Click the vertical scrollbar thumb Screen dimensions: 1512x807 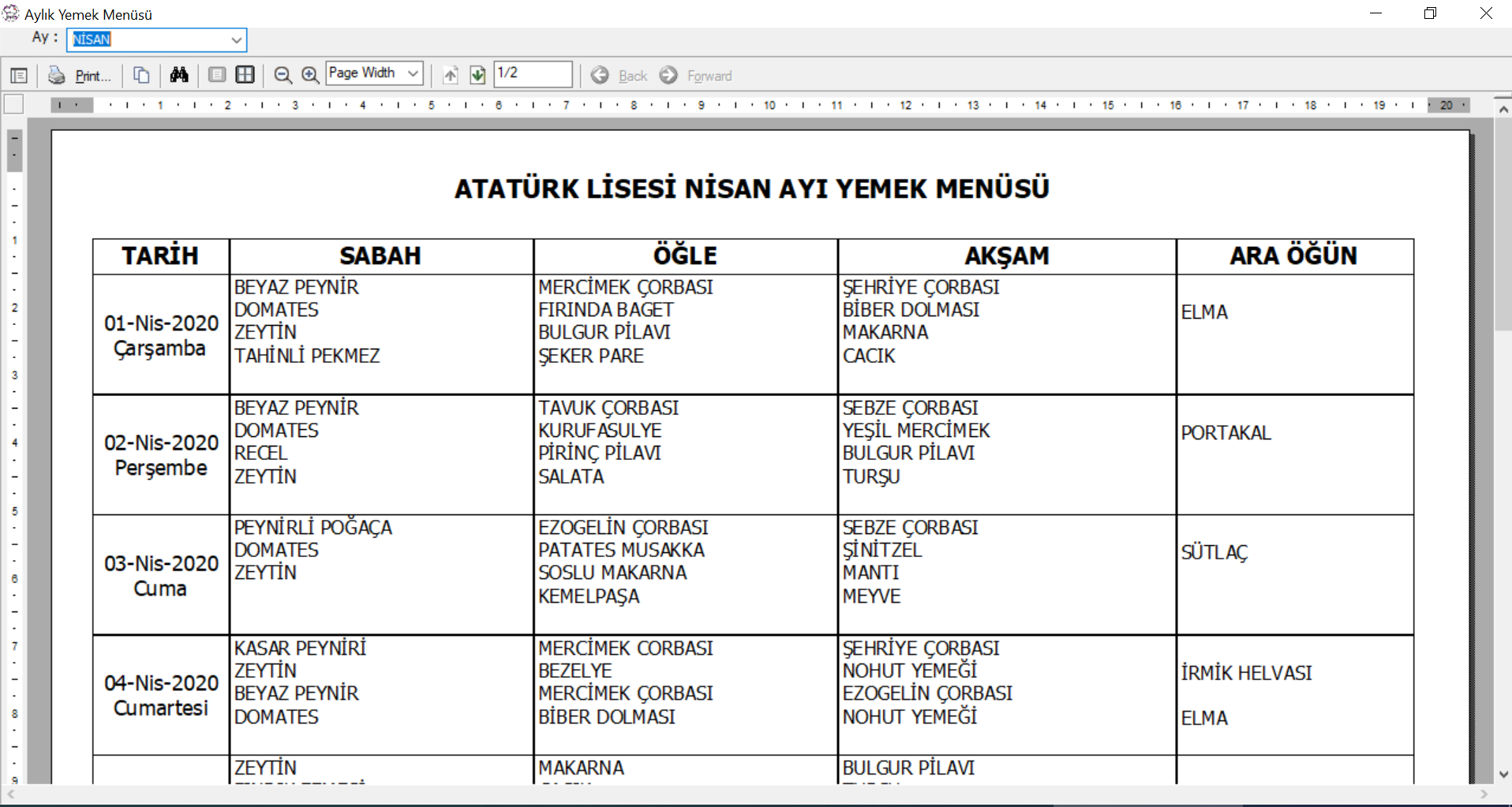pyautogui.click(x=1503, y=225)
